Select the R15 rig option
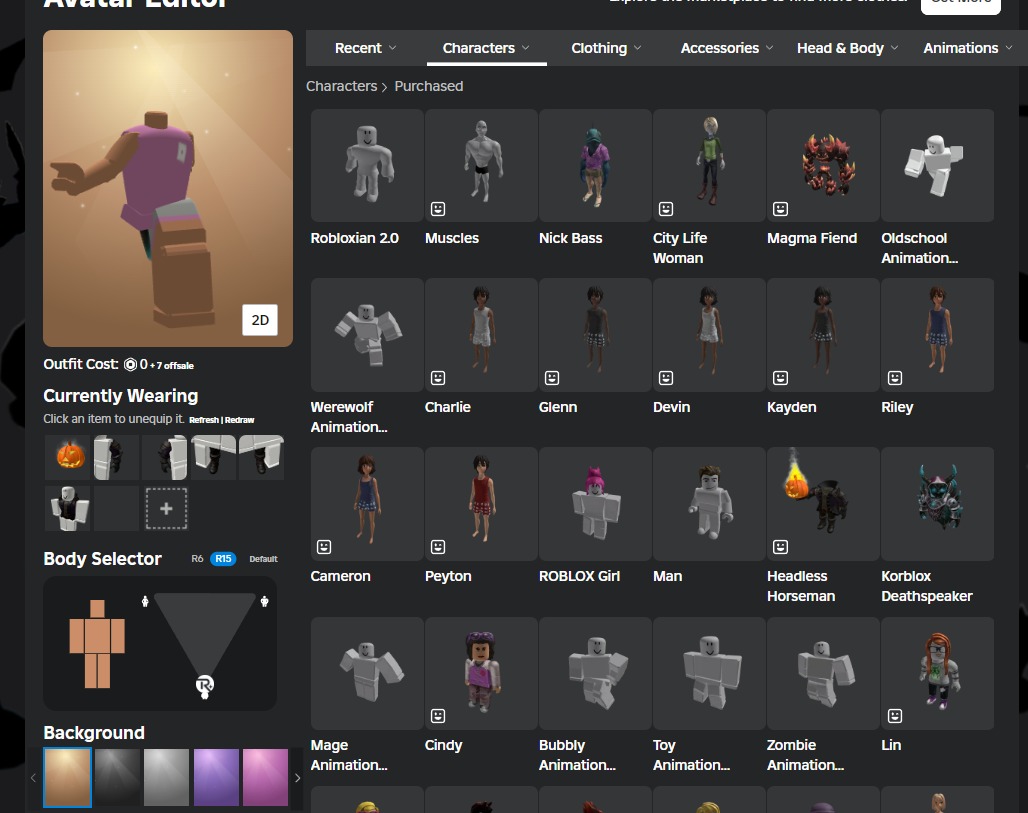 (222, 559)
